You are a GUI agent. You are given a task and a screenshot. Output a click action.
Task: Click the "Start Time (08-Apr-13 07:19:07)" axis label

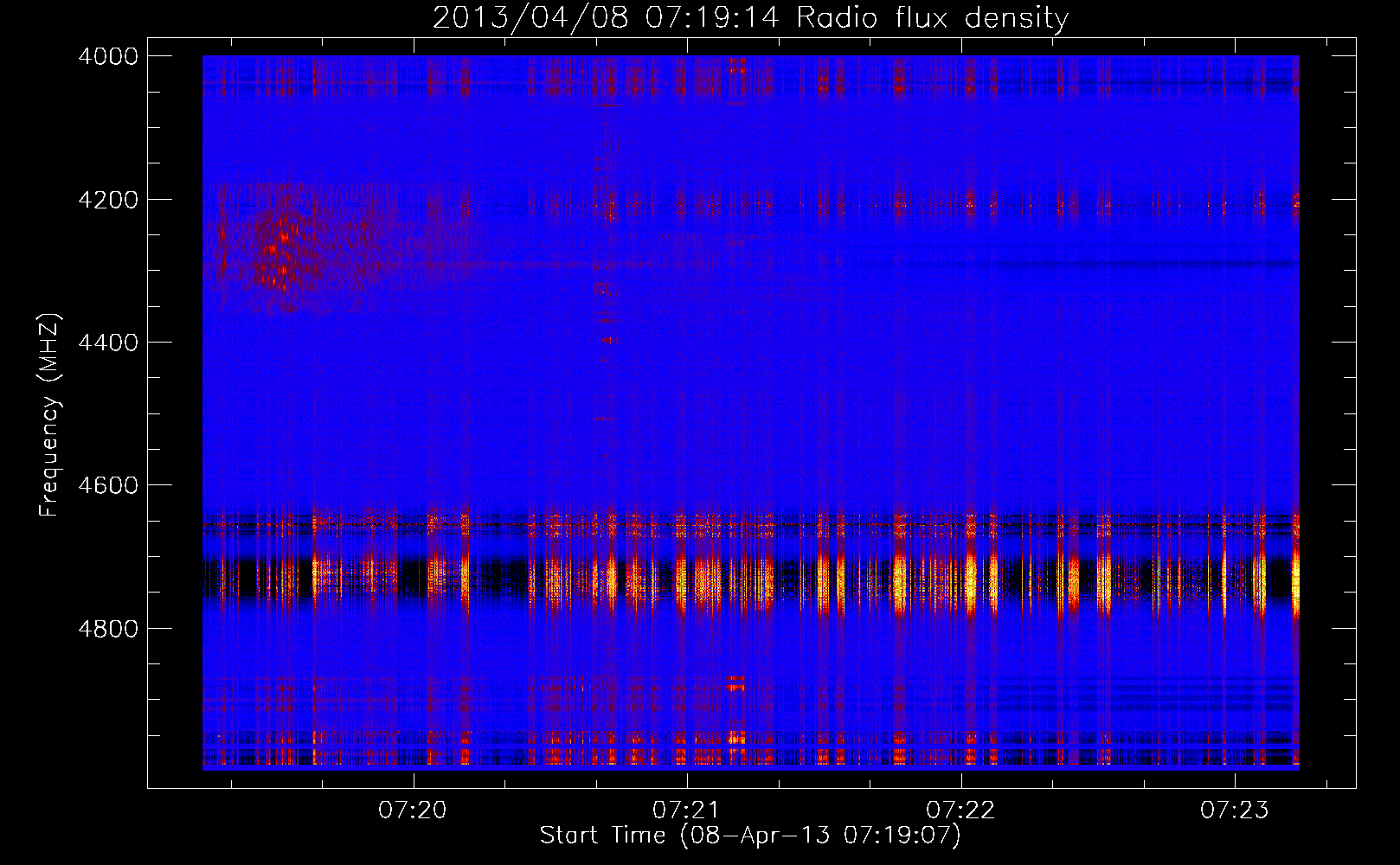click(x=750, y=836)
